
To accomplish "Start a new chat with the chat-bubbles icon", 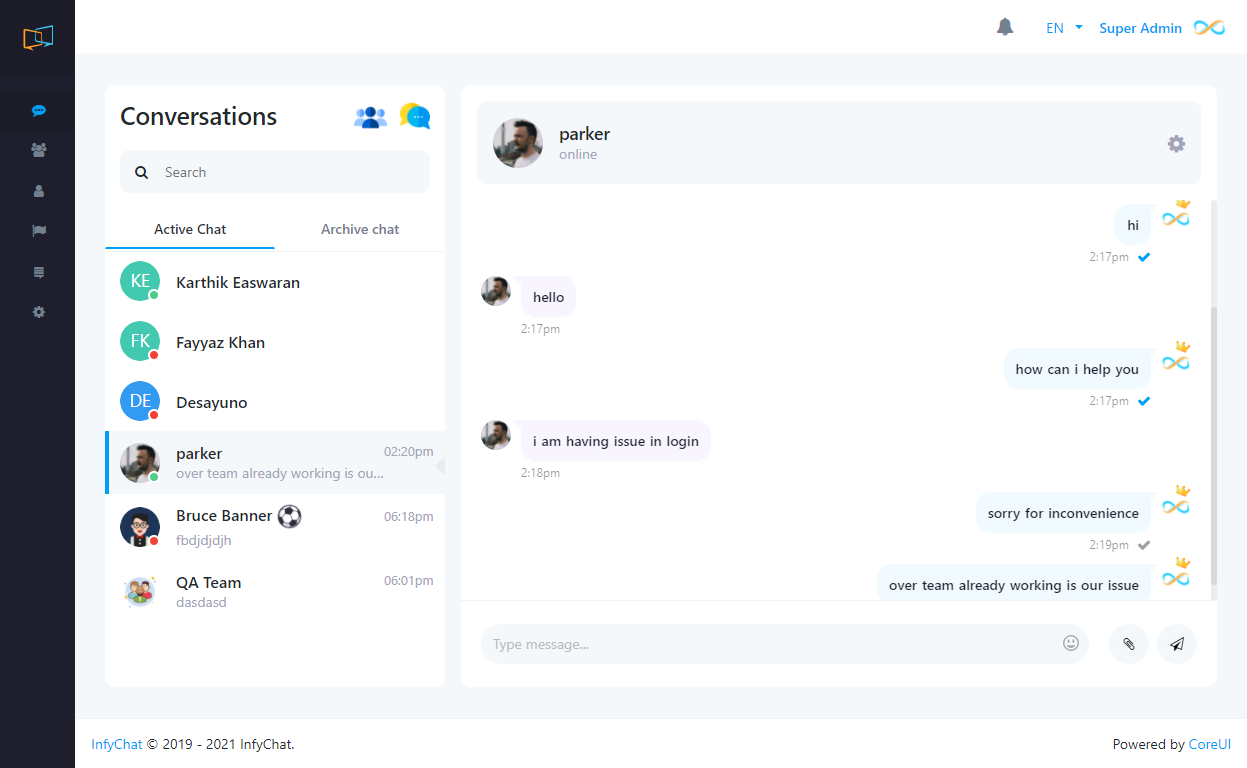I will 414,116.
